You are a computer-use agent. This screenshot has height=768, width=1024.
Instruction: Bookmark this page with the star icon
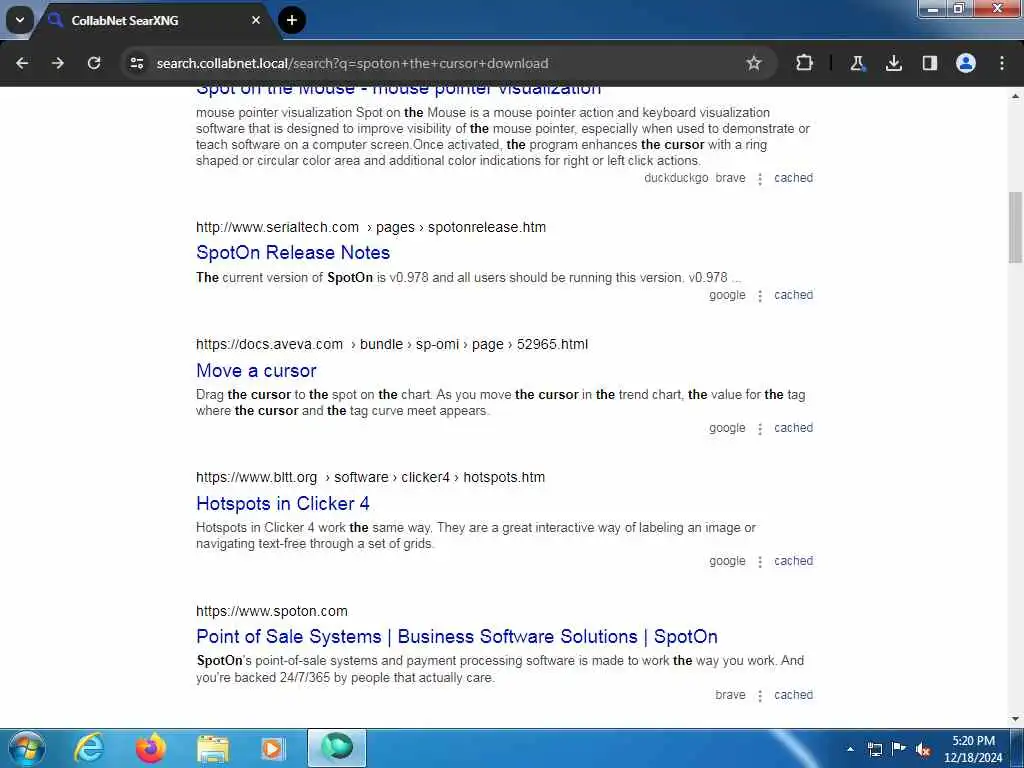[754, 63]
